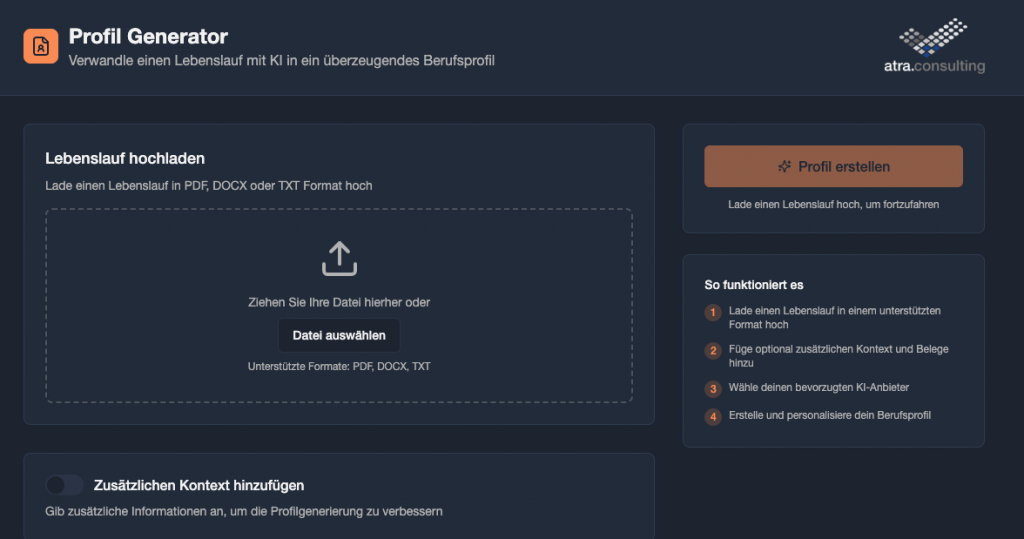Click 'Wähle deinen bevorzugten KI-Anbieter' step text

[x=819, y=387]
